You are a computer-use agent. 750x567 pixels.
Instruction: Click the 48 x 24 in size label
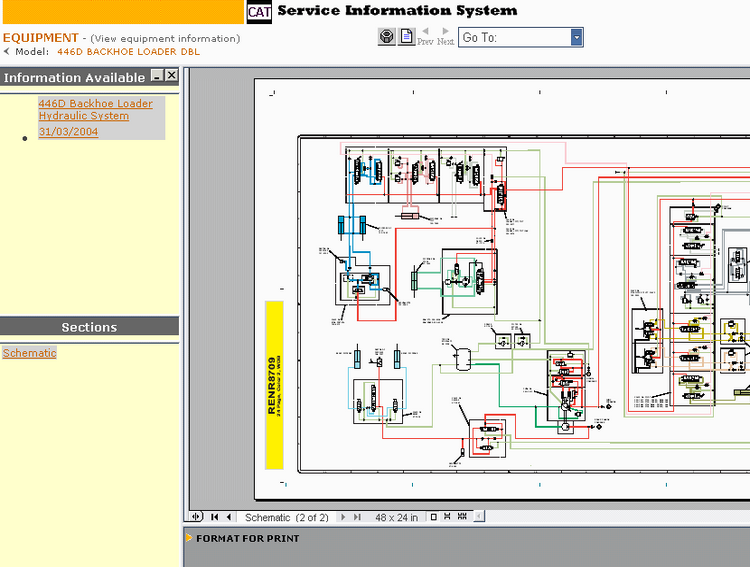tap(397, 518)
